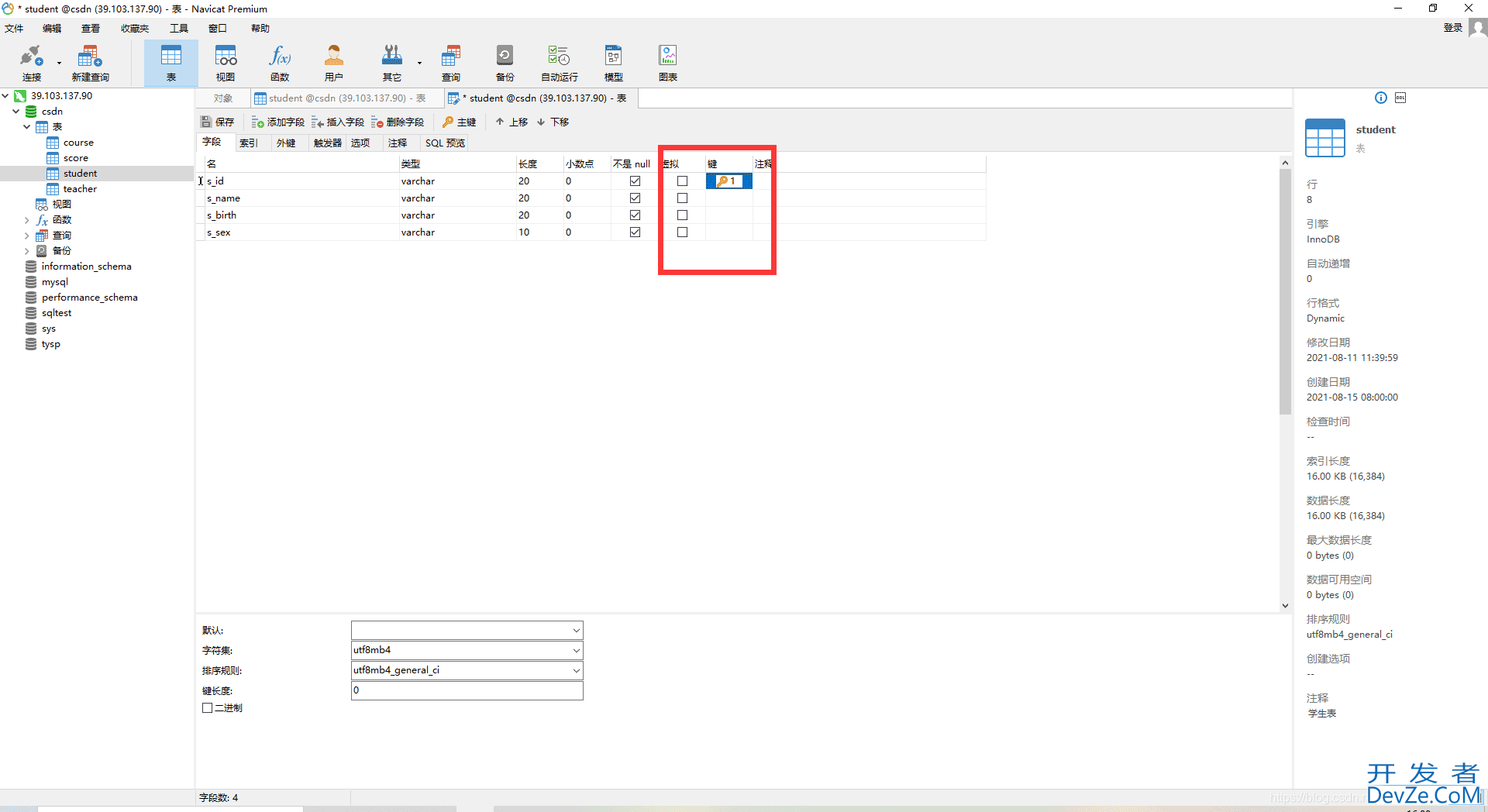The image size is (1488, 812).
Task: Open the Edit (编辑) menu
Action: click(x=52, y=29)
